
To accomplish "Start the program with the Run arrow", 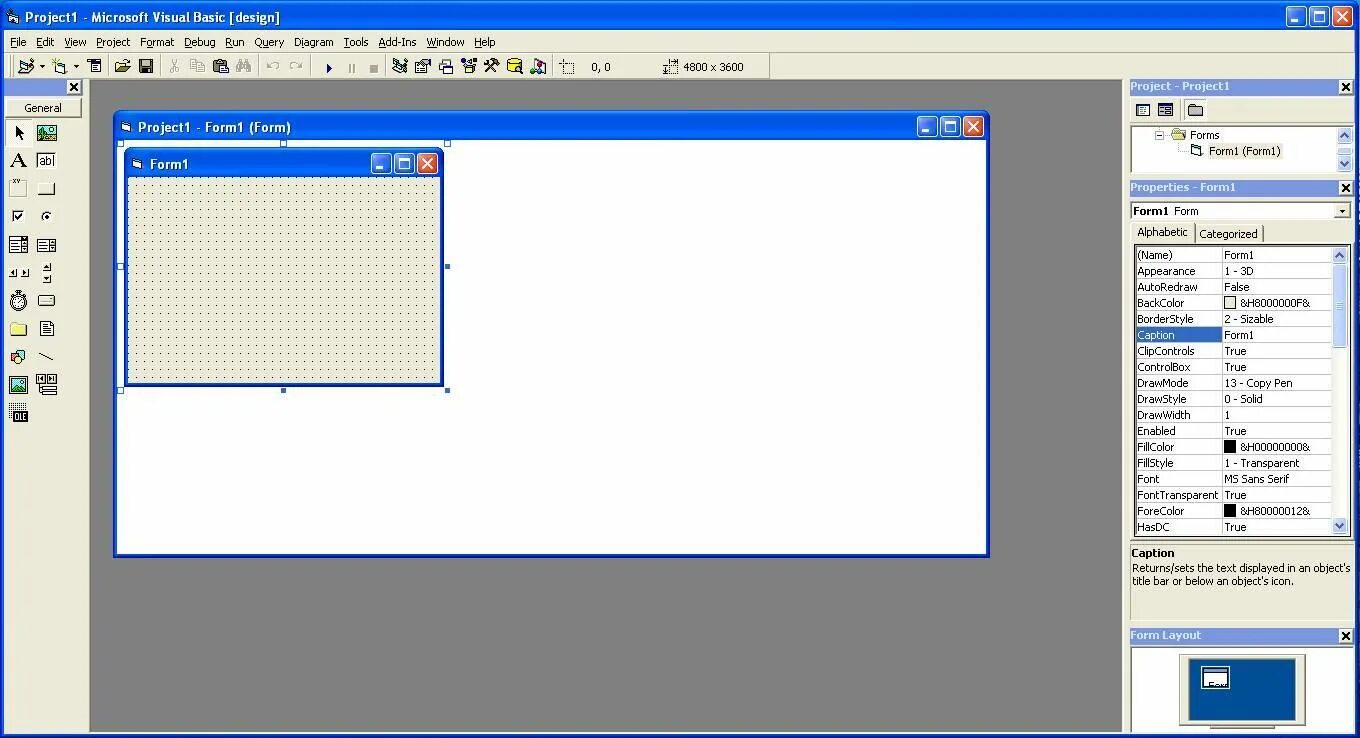I will [x=329, y=68].
